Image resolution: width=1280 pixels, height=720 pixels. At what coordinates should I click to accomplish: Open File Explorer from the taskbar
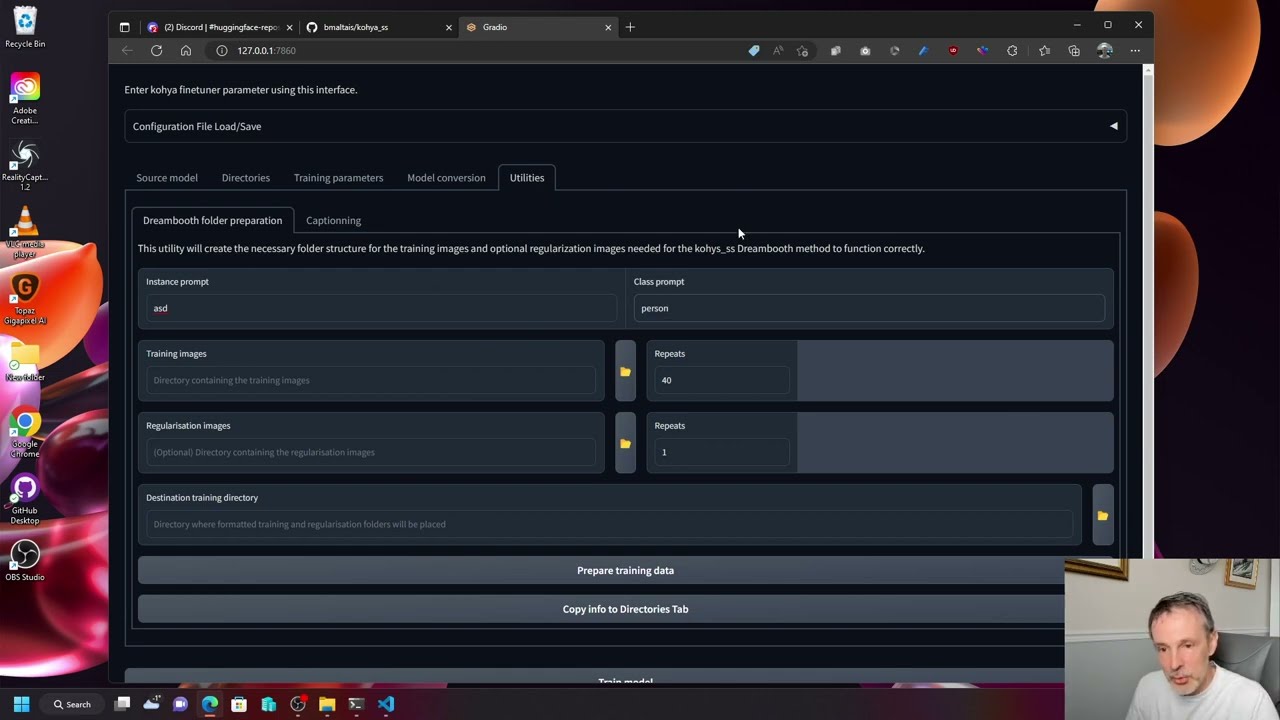click(327, 704)
